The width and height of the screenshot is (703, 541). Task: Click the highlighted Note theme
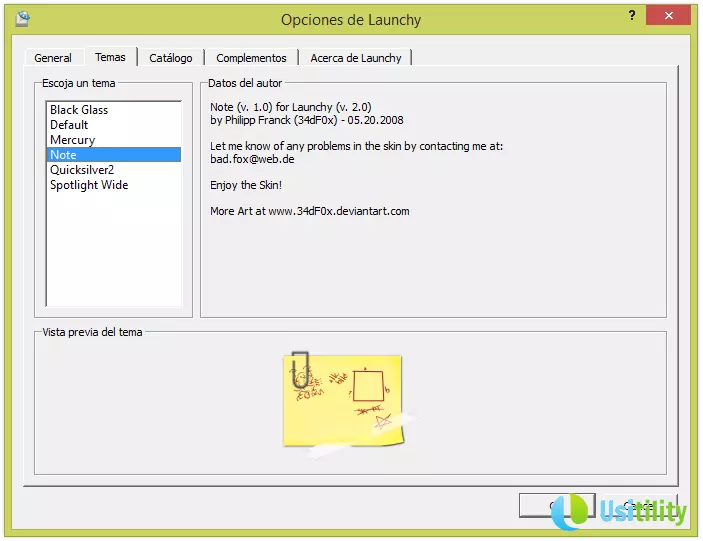tap(64, 155)
